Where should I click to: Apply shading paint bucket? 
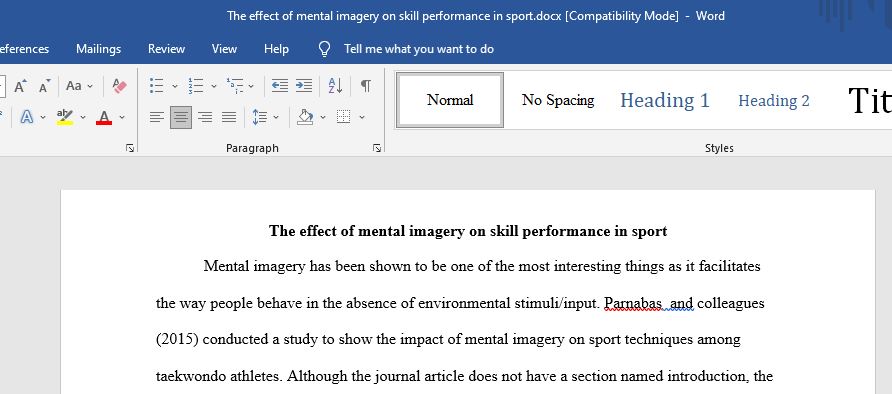pyautogui.click(x=305, y=117)
